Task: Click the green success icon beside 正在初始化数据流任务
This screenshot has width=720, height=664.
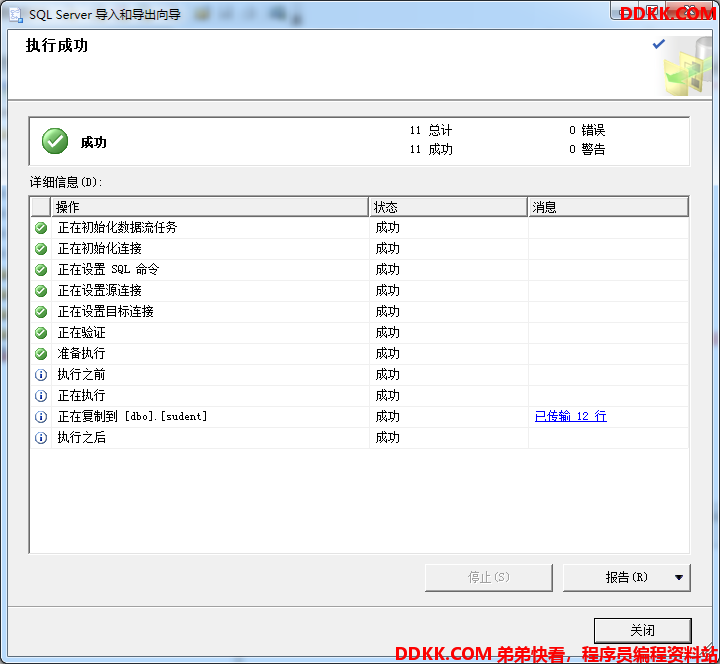Action: tap(41, 228)
